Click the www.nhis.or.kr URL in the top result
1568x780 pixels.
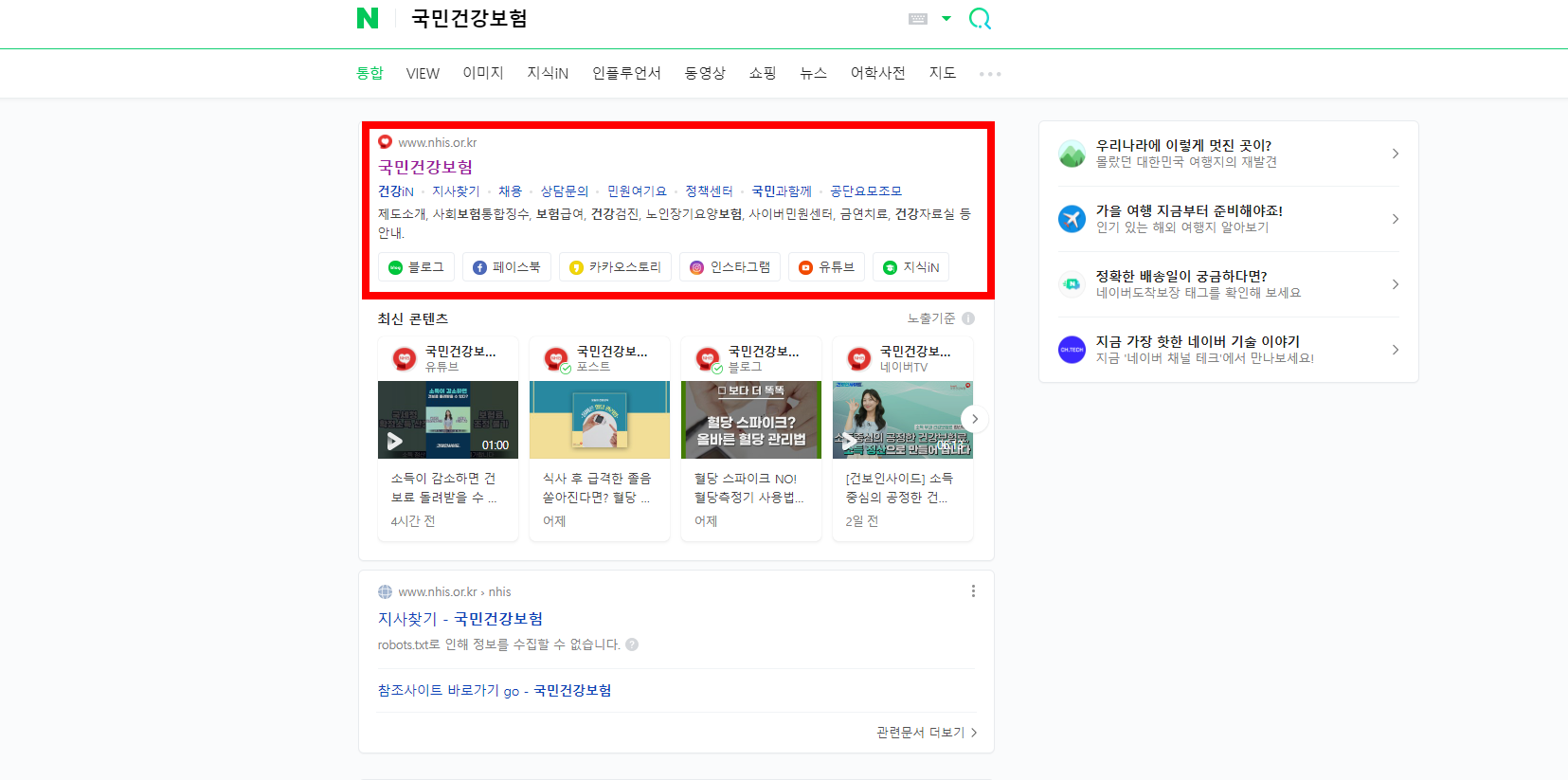[438, 142]
